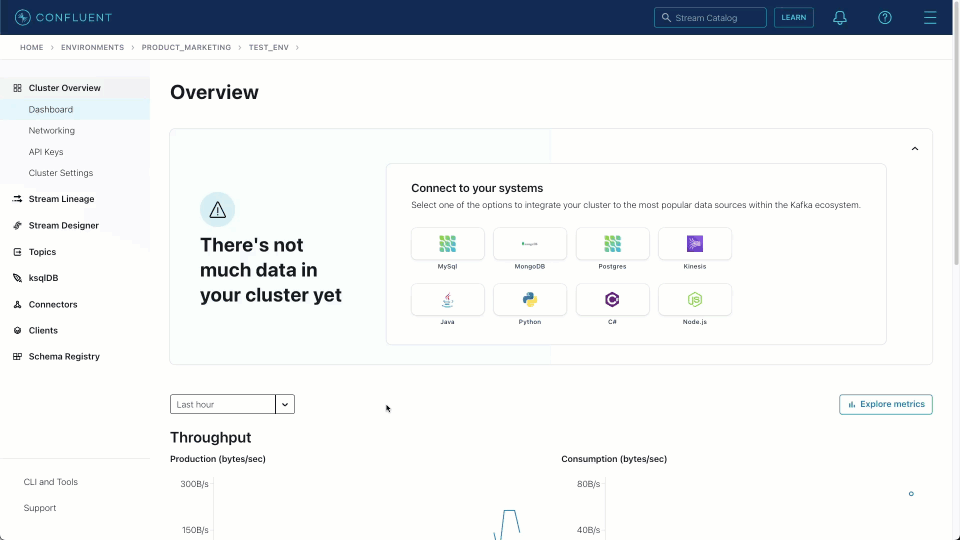Choose the Postgres connector icon
960x540 pixels.
pos(612,244)
